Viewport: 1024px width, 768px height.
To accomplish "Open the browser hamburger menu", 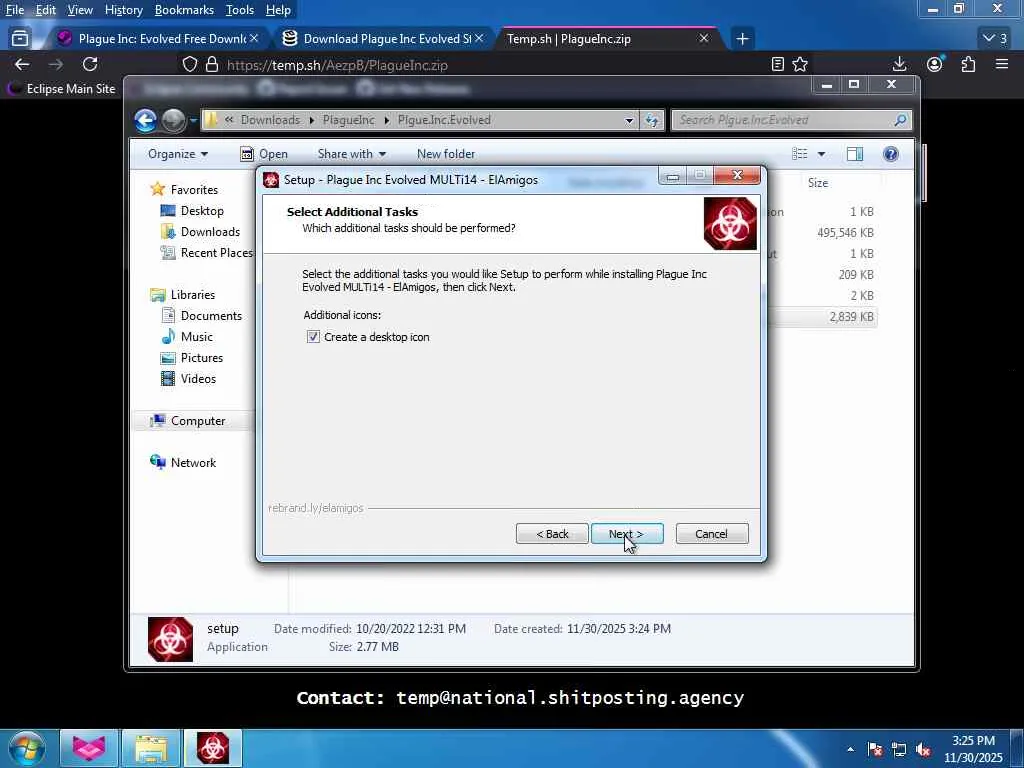I will tap(1002, 64).
